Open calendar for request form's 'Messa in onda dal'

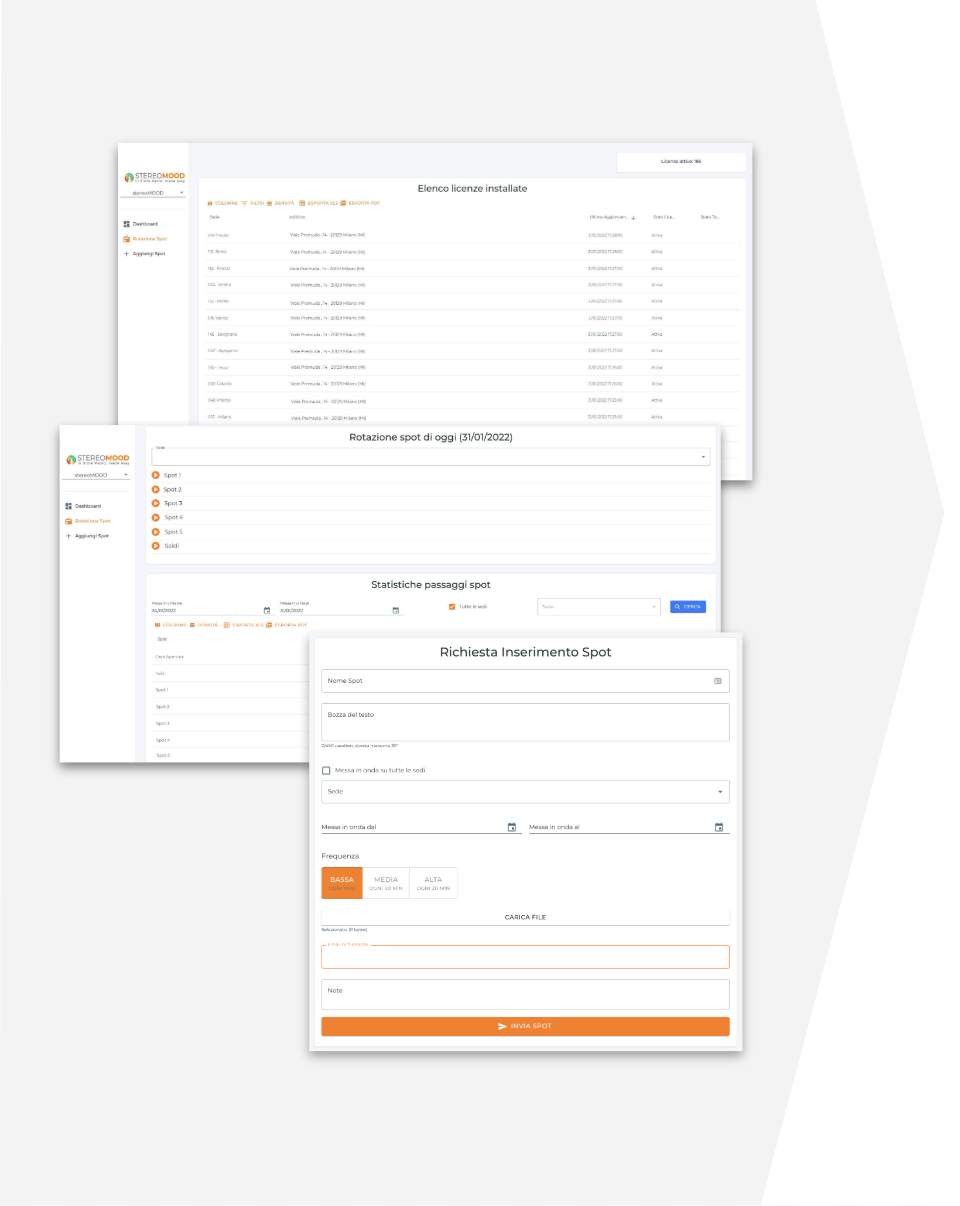coord(512,827)
